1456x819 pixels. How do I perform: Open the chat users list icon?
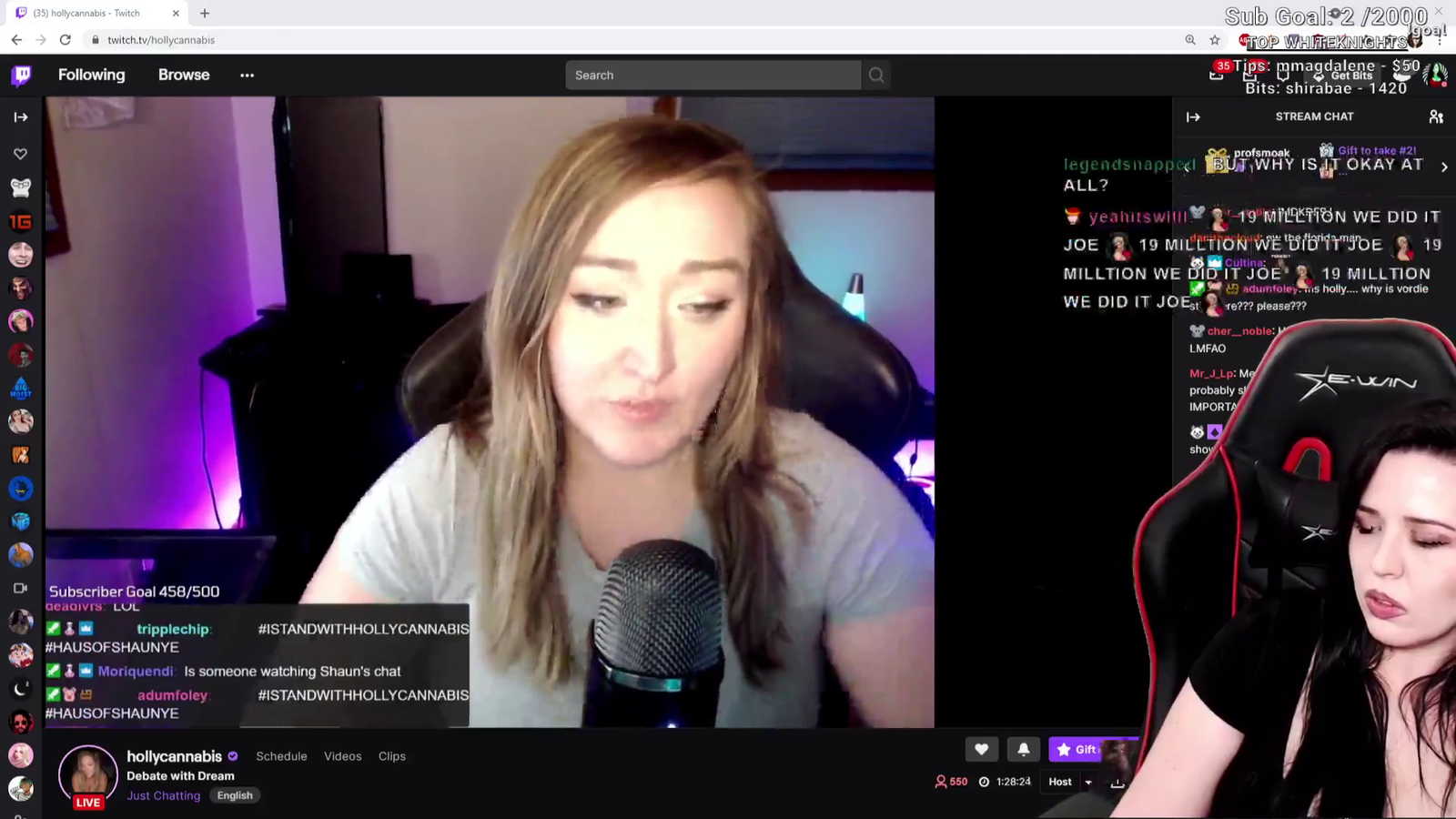(x=1436, y=116)
